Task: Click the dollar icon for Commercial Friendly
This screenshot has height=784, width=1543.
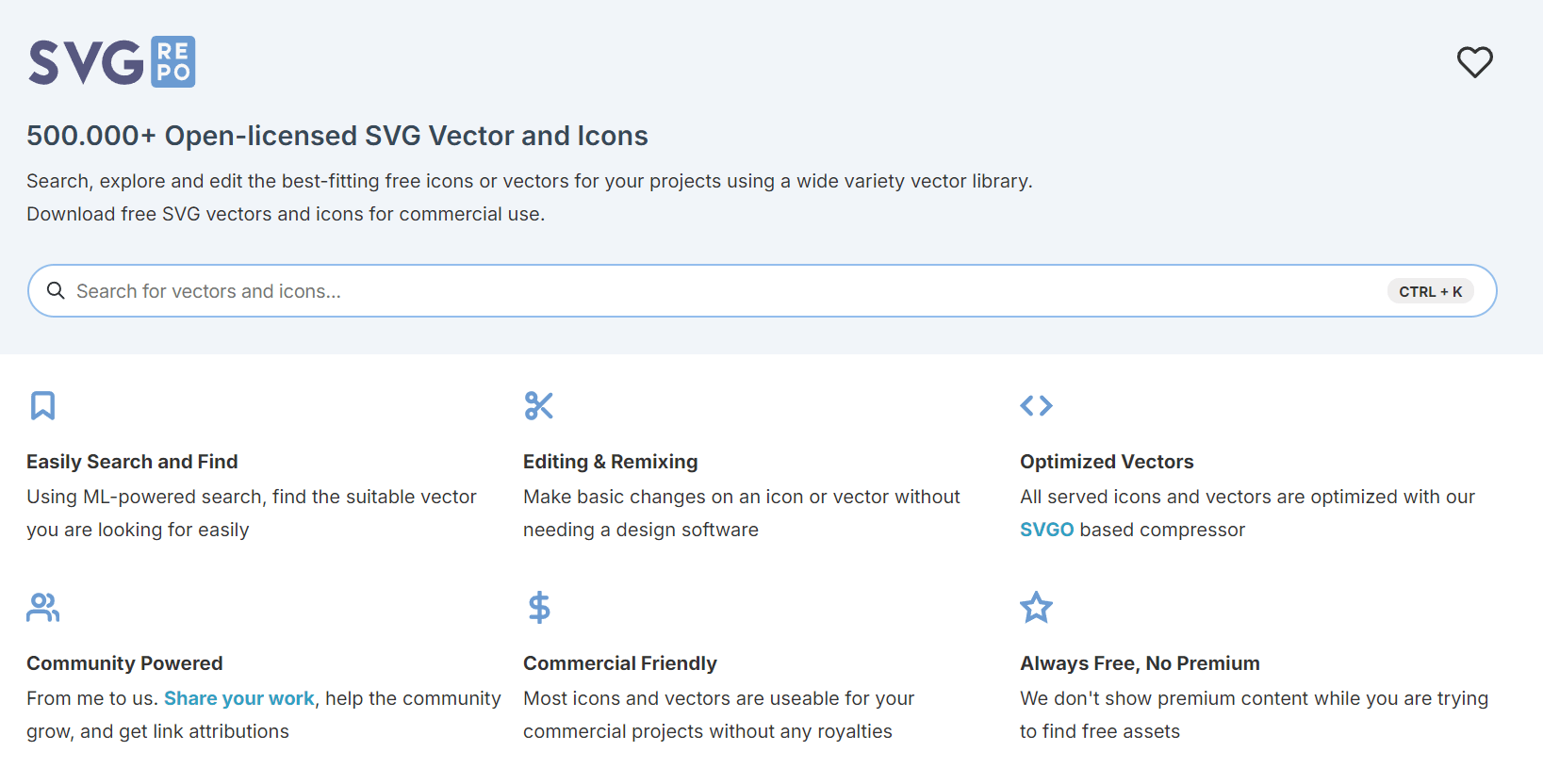Action: (538, 607)
